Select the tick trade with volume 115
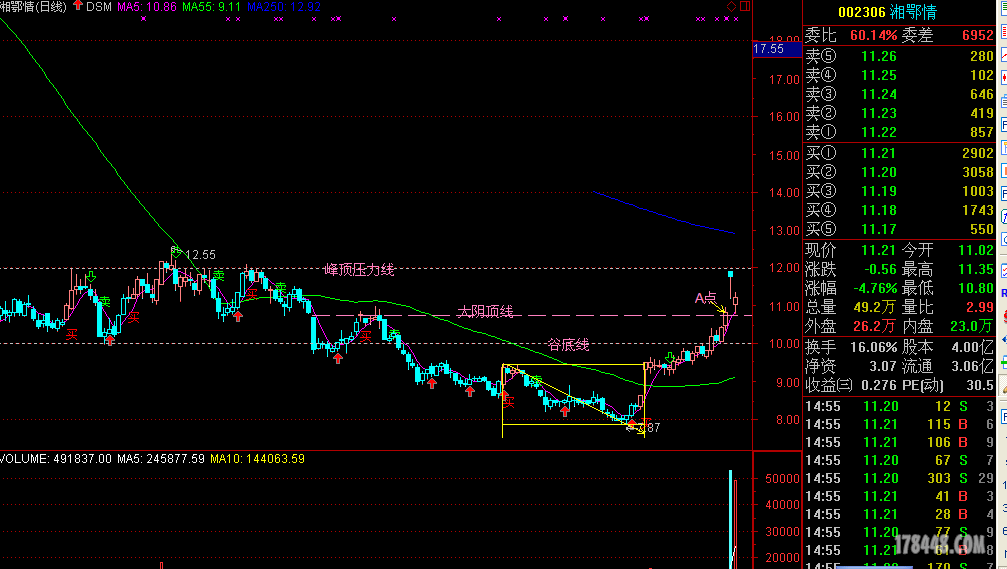Image resolution: width=1007 pixels, height=569 pixels. click(x=899, y=425)
